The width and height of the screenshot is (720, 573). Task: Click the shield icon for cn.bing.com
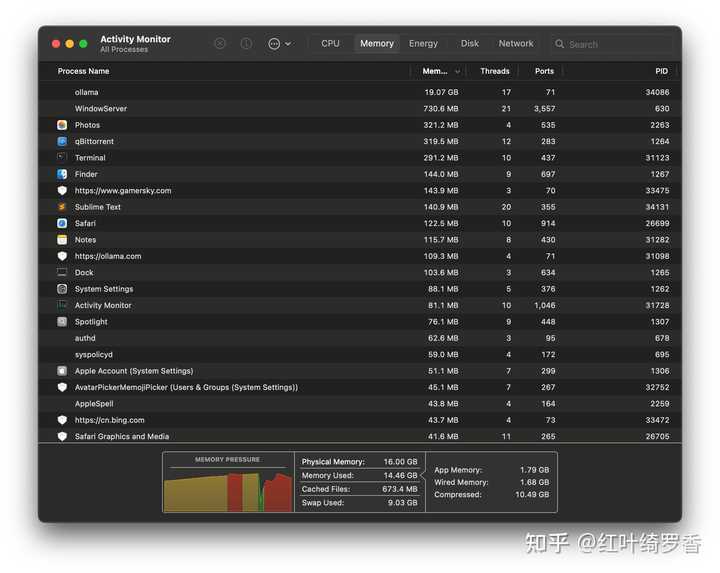(62, 420)
